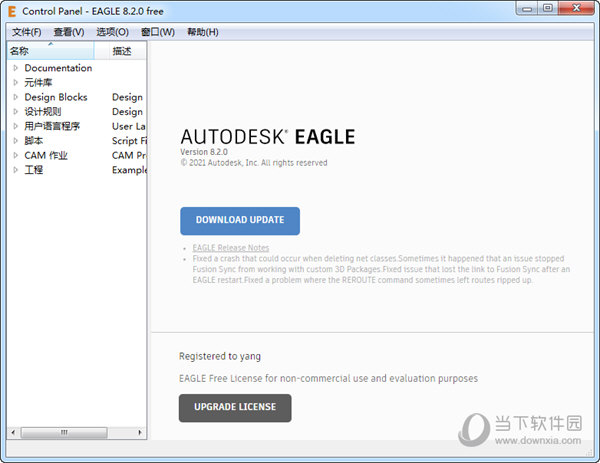Expand the Design Blocks tree node

(x=15, y=97)
